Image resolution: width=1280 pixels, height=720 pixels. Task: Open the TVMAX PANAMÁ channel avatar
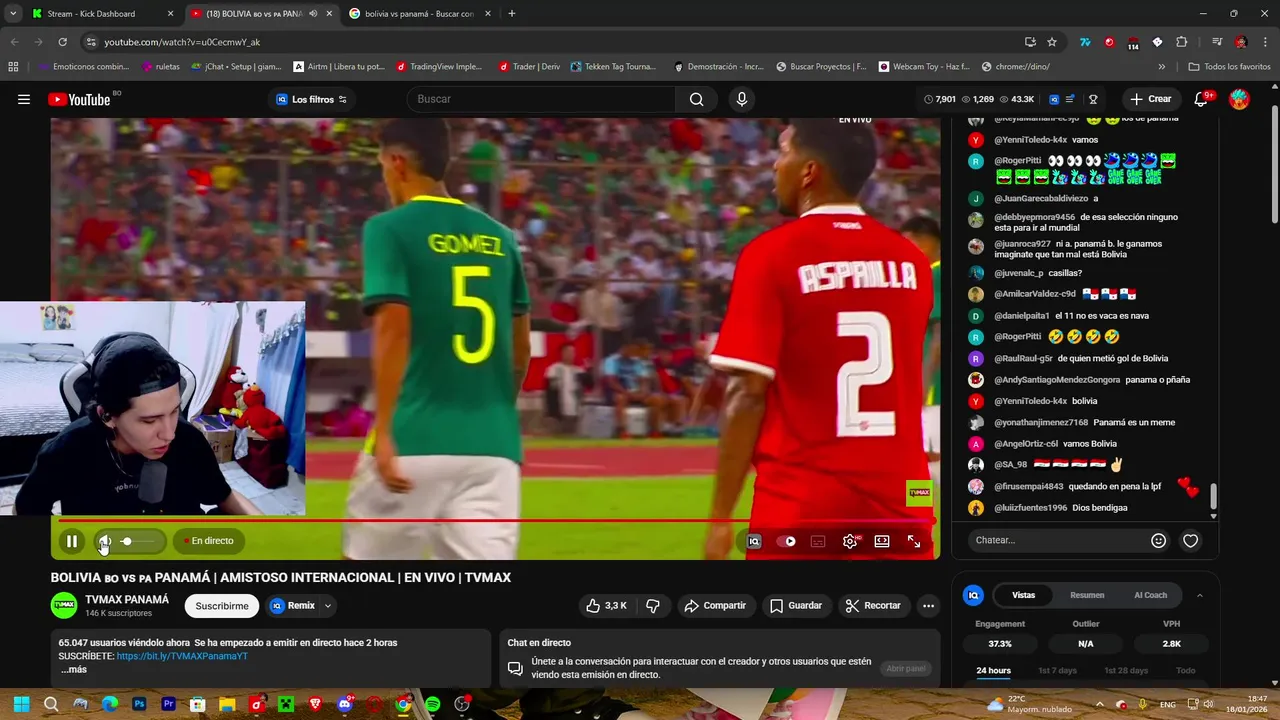(64, 605)
